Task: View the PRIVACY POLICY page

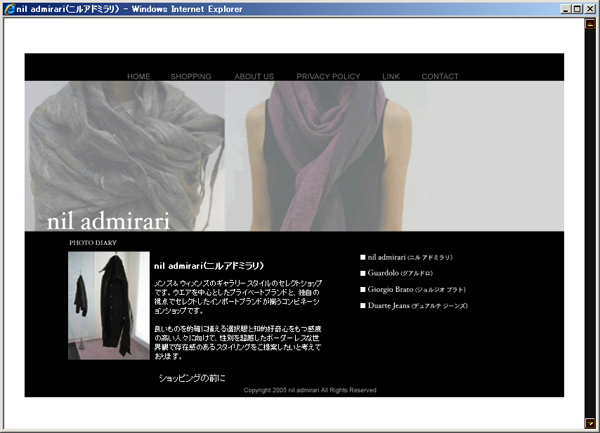Action: coord(328,76)
